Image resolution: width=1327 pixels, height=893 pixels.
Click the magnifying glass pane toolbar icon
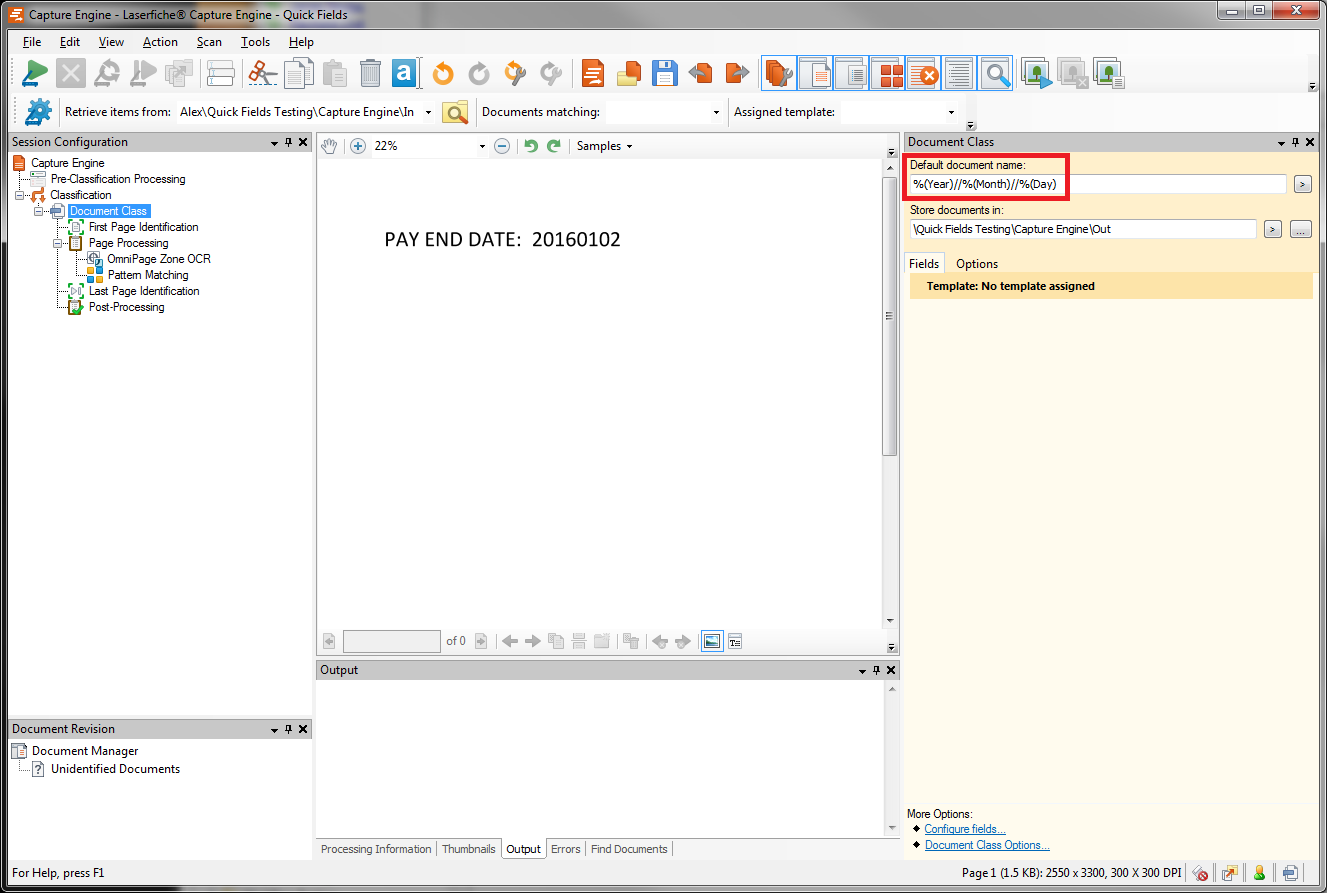(995, 73)
